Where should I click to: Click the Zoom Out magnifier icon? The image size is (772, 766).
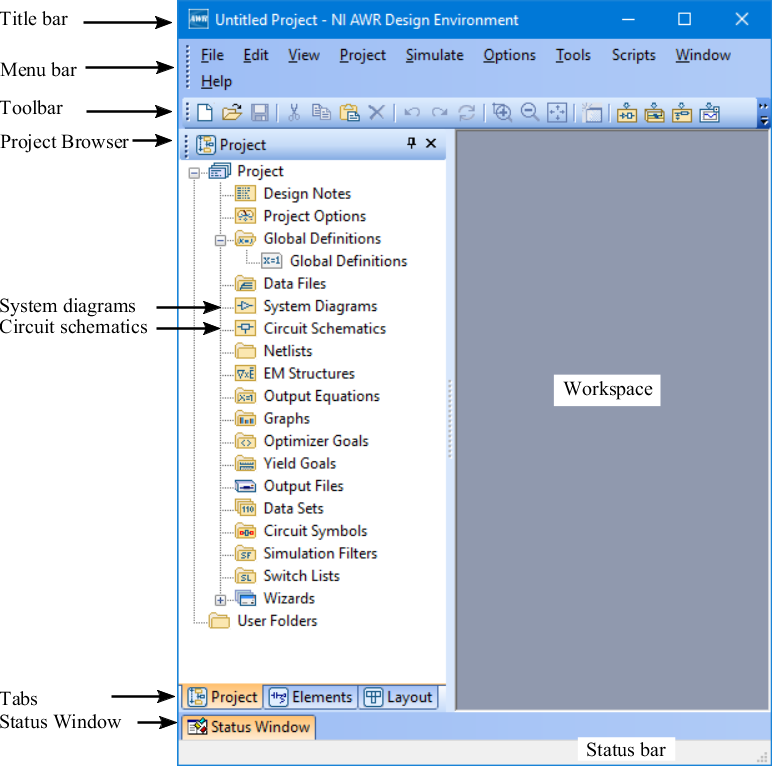pyautogui.click(x=530, y=112)
